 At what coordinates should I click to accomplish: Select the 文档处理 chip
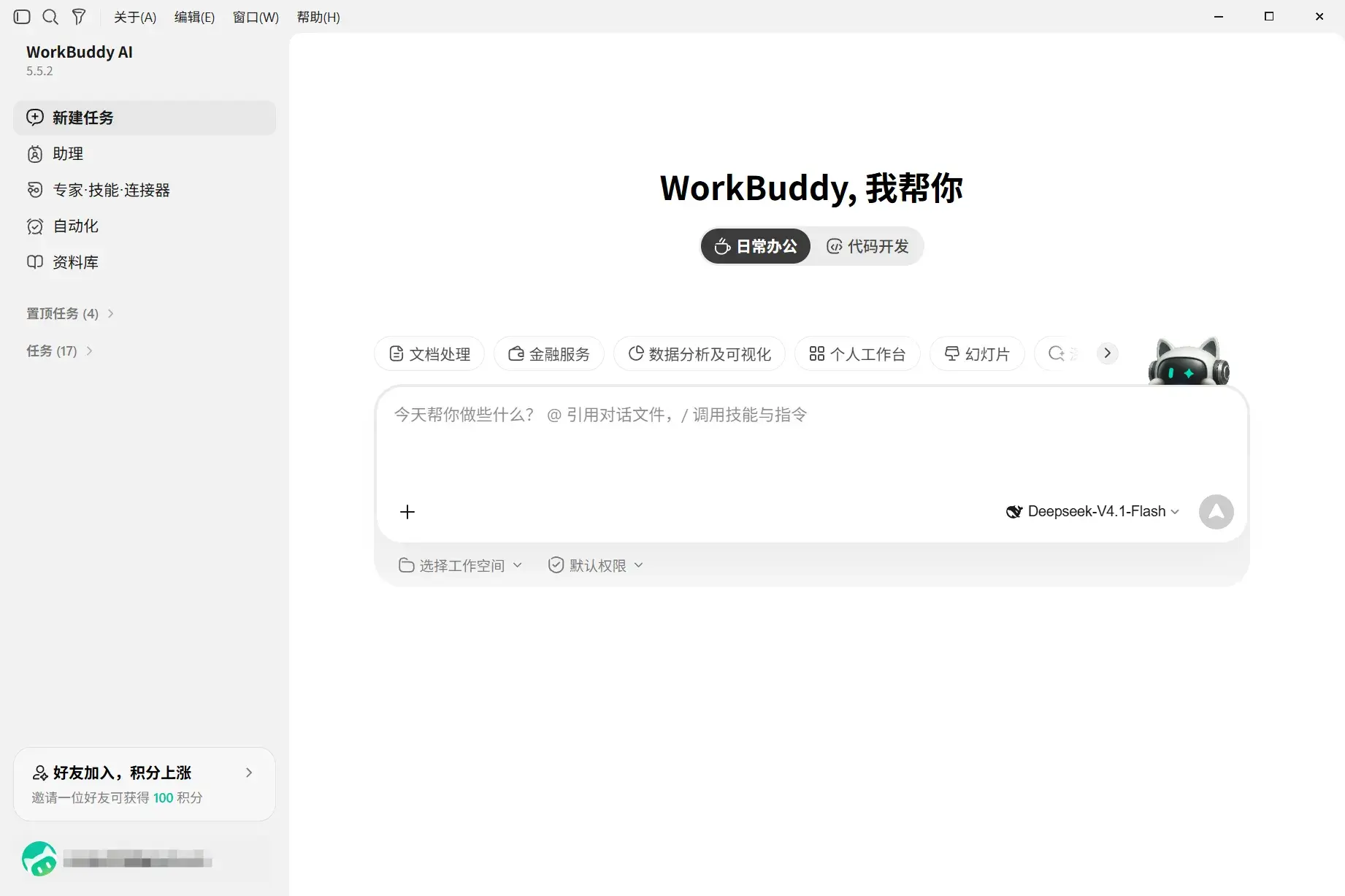pyautogui.click(x=429, y=354)
